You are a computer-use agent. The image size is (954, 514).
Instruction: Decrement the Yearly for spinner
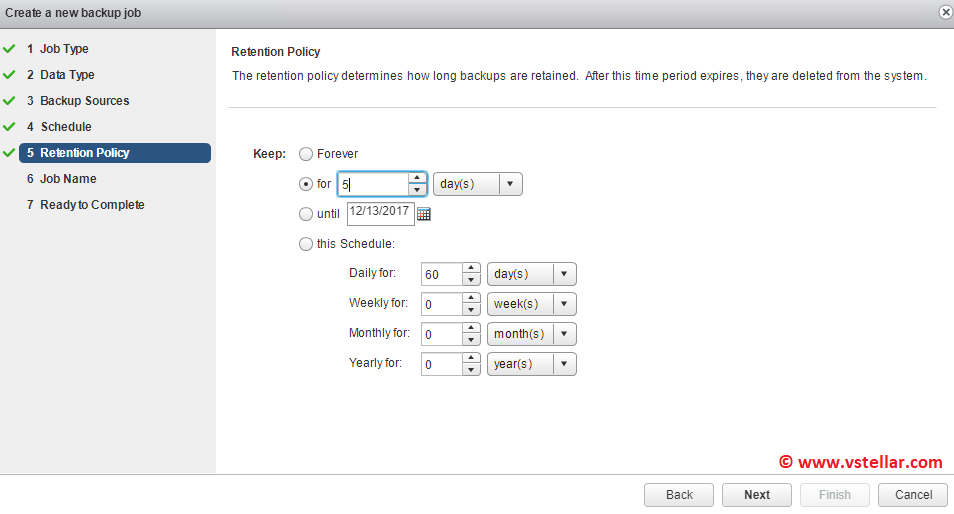pyautogui.click(x=471, y=370)
